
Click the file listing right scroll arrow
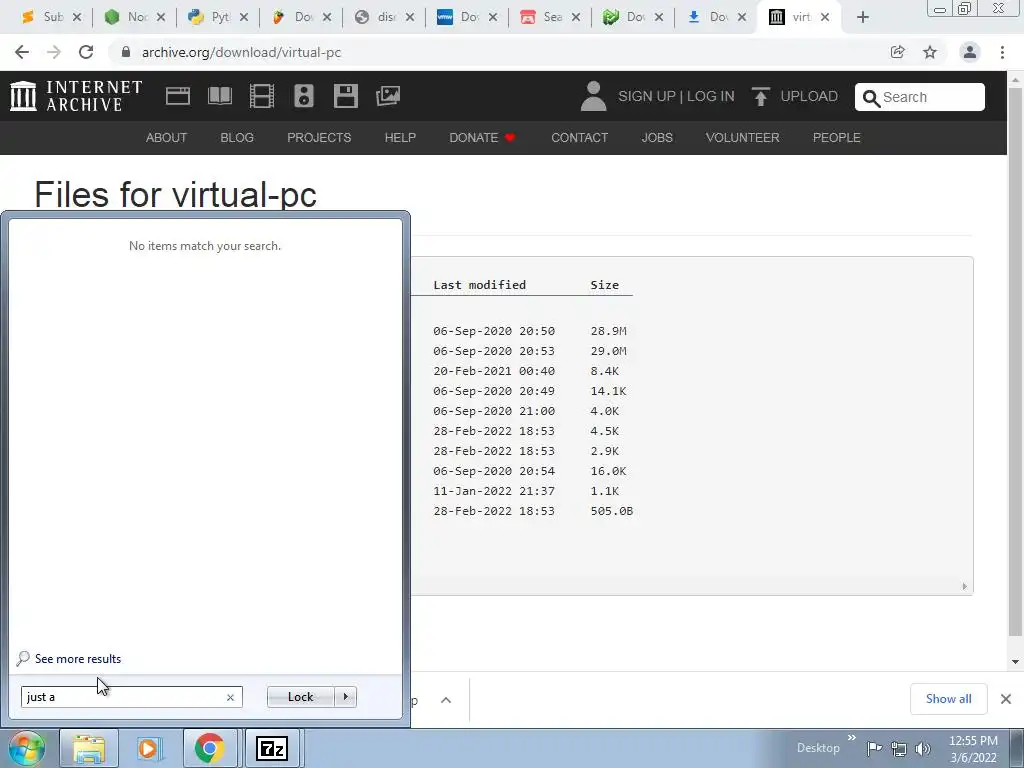[x=965, y=586]
